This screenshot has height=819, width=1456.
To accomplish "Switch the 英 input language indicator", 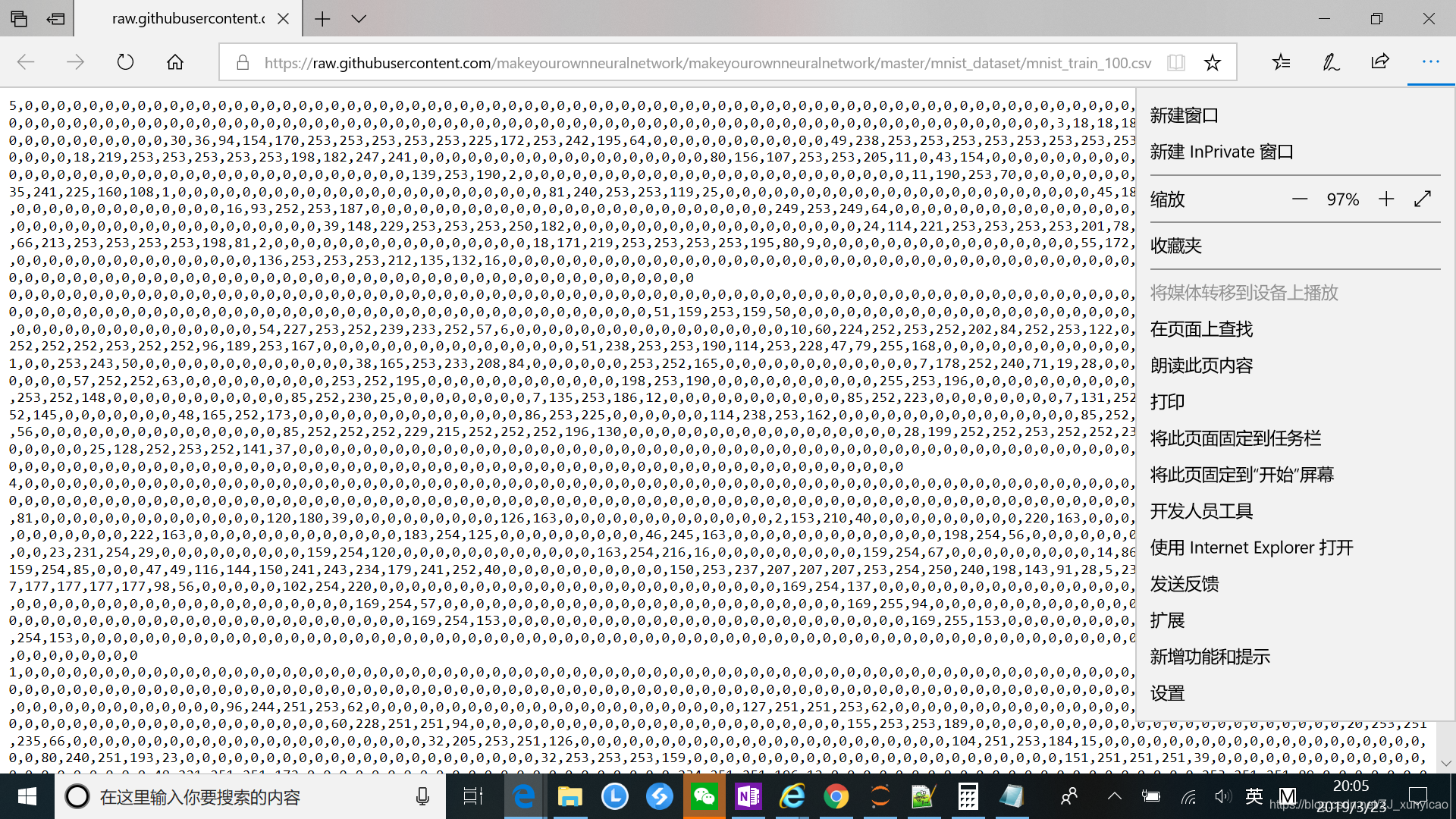I will point(1254,796).
